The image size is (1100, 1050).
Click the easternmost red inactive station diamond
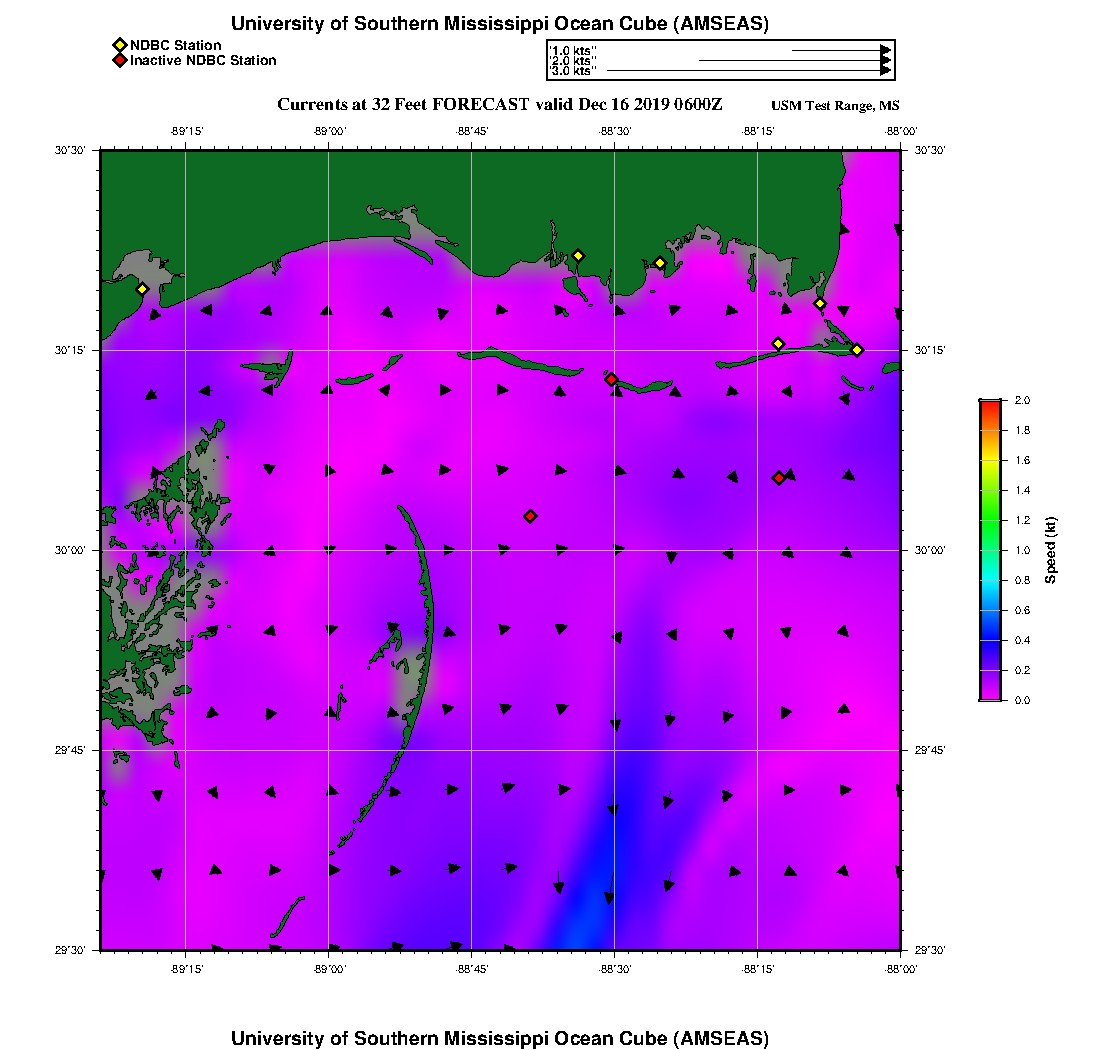pos(778,478)
